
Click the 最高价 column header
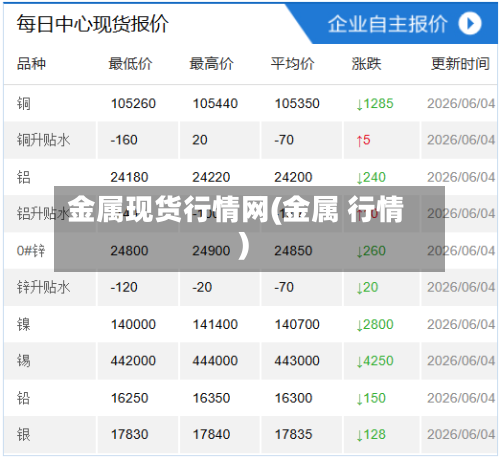click(x=211, y=63)
